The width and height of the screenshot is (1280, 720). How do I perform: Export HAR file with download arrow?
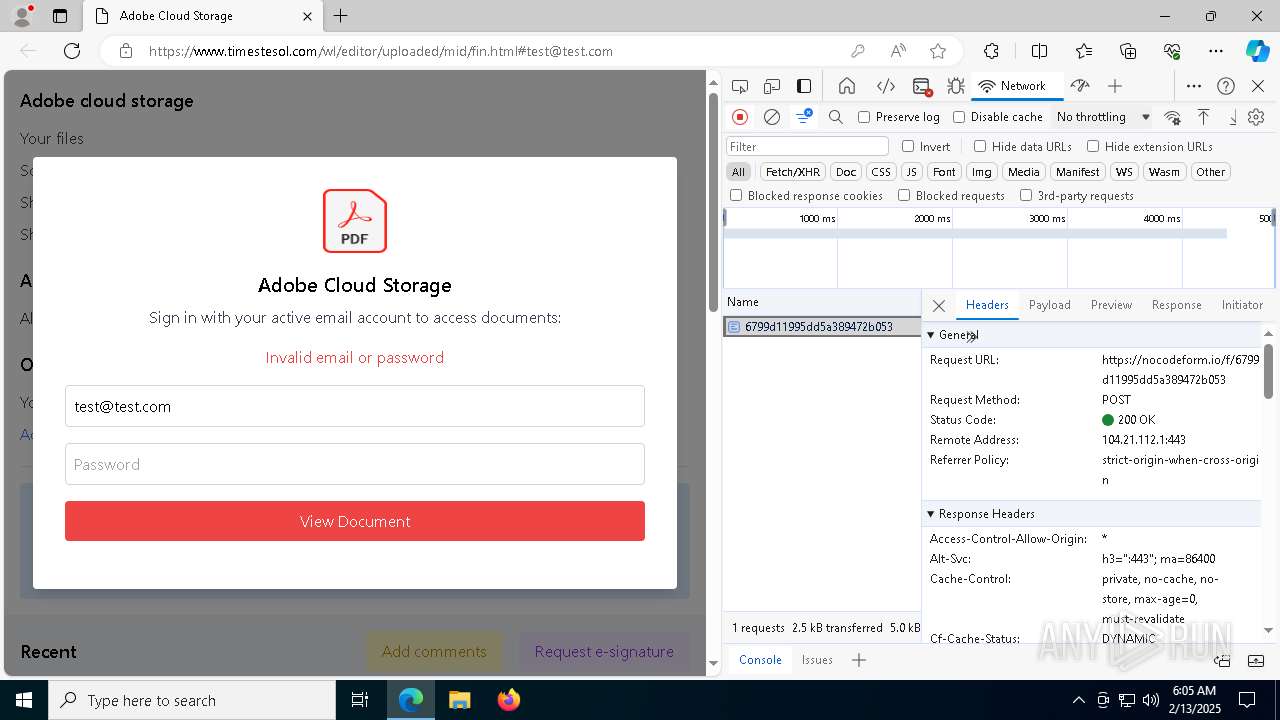pyautogui.click(x=1232, y=117)
